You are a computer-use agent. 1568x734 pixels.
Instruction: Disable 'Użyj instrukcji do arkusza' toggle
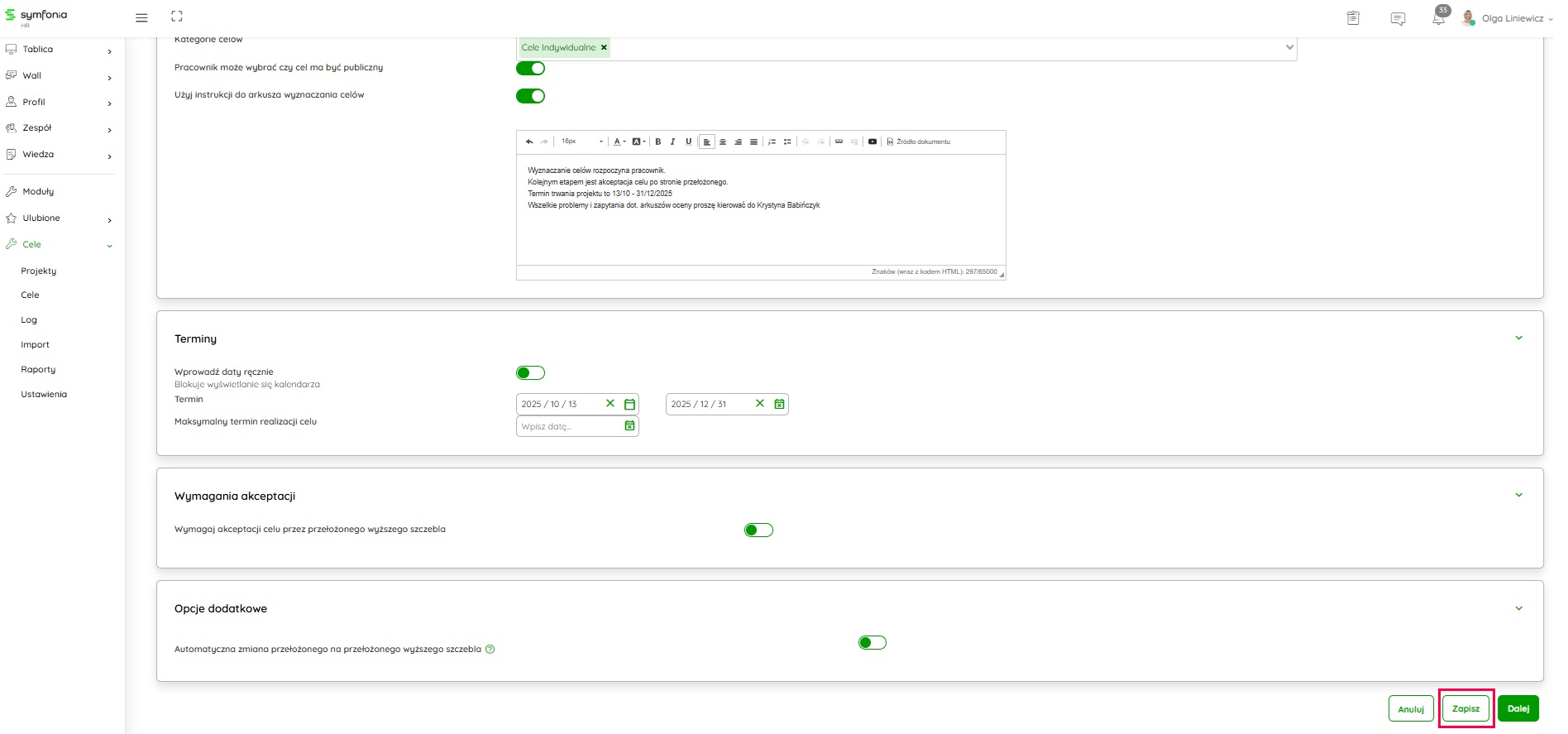pyautogui.click(x=530, y=96)
